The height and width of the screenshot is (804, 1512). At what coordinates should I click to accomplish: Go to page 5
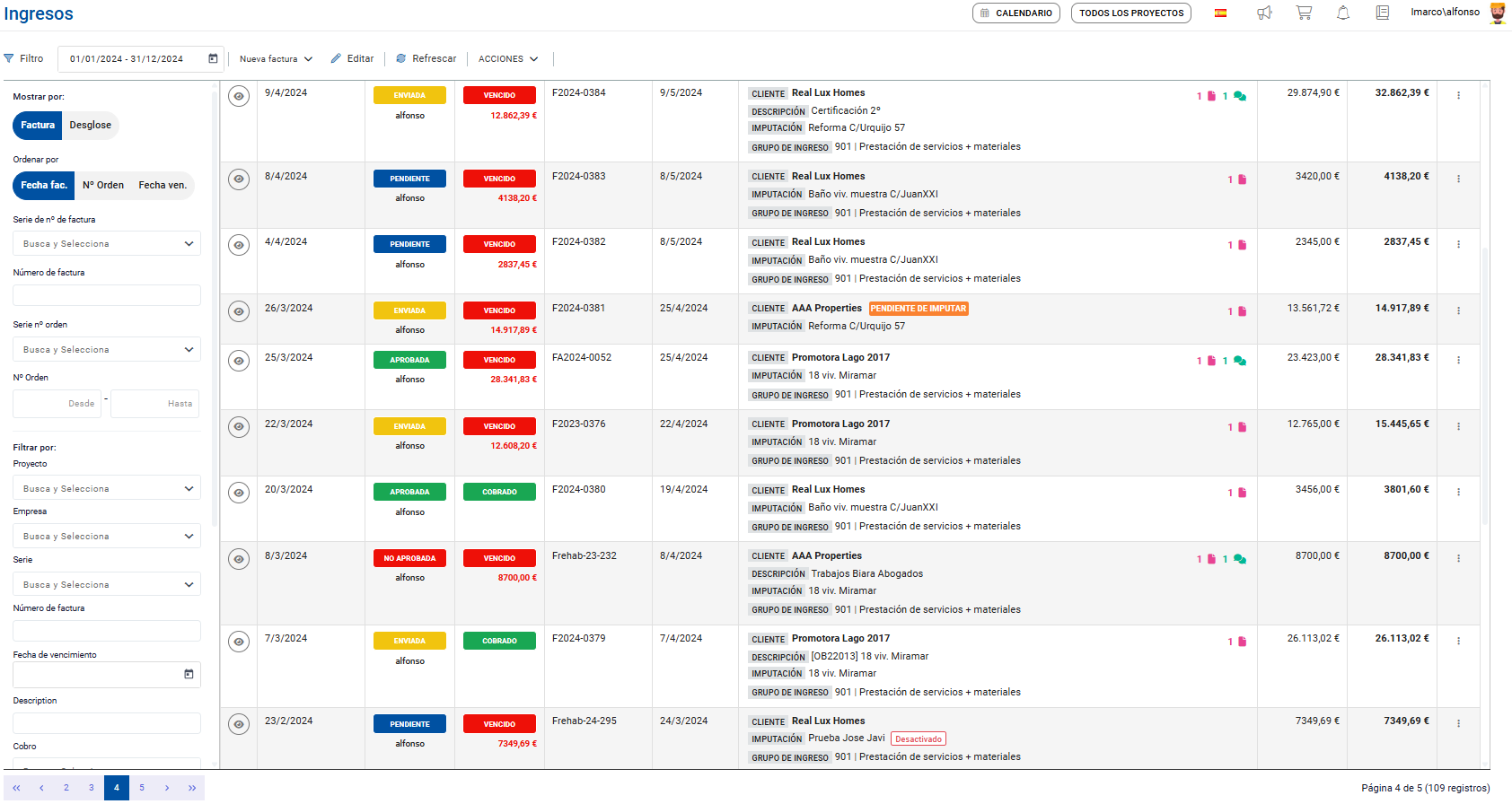click(142, 788)
